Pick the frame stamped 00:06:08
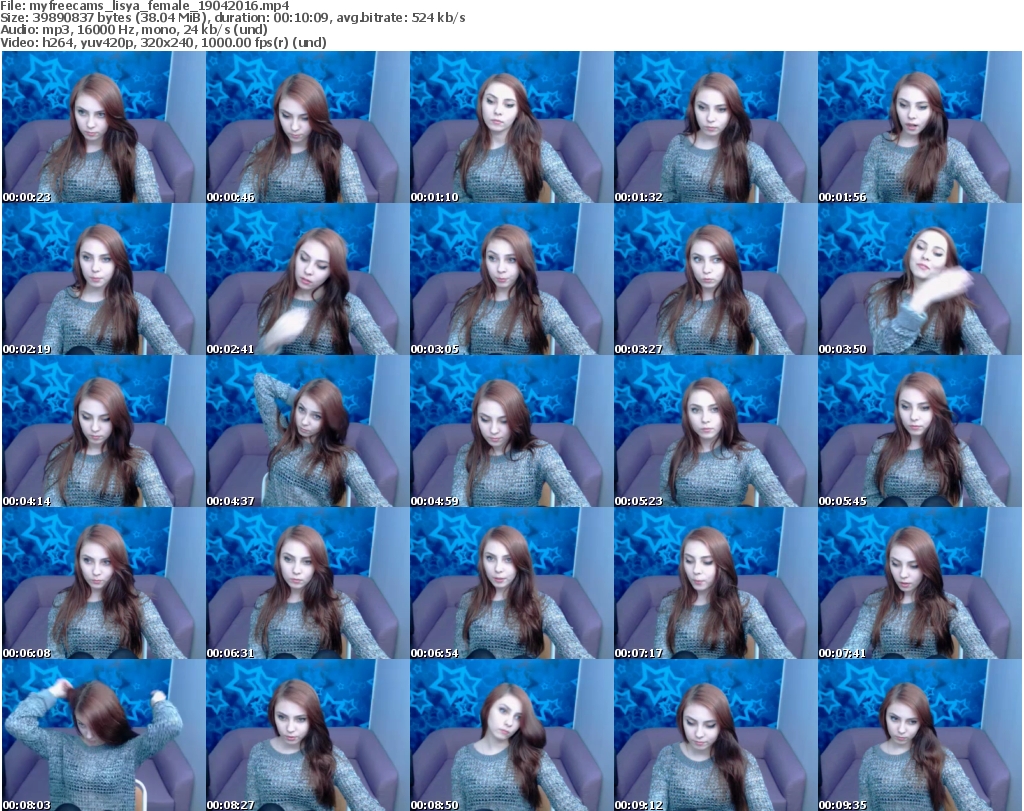The width and height of the screenshot is (1024, 811). coord(104,583)
